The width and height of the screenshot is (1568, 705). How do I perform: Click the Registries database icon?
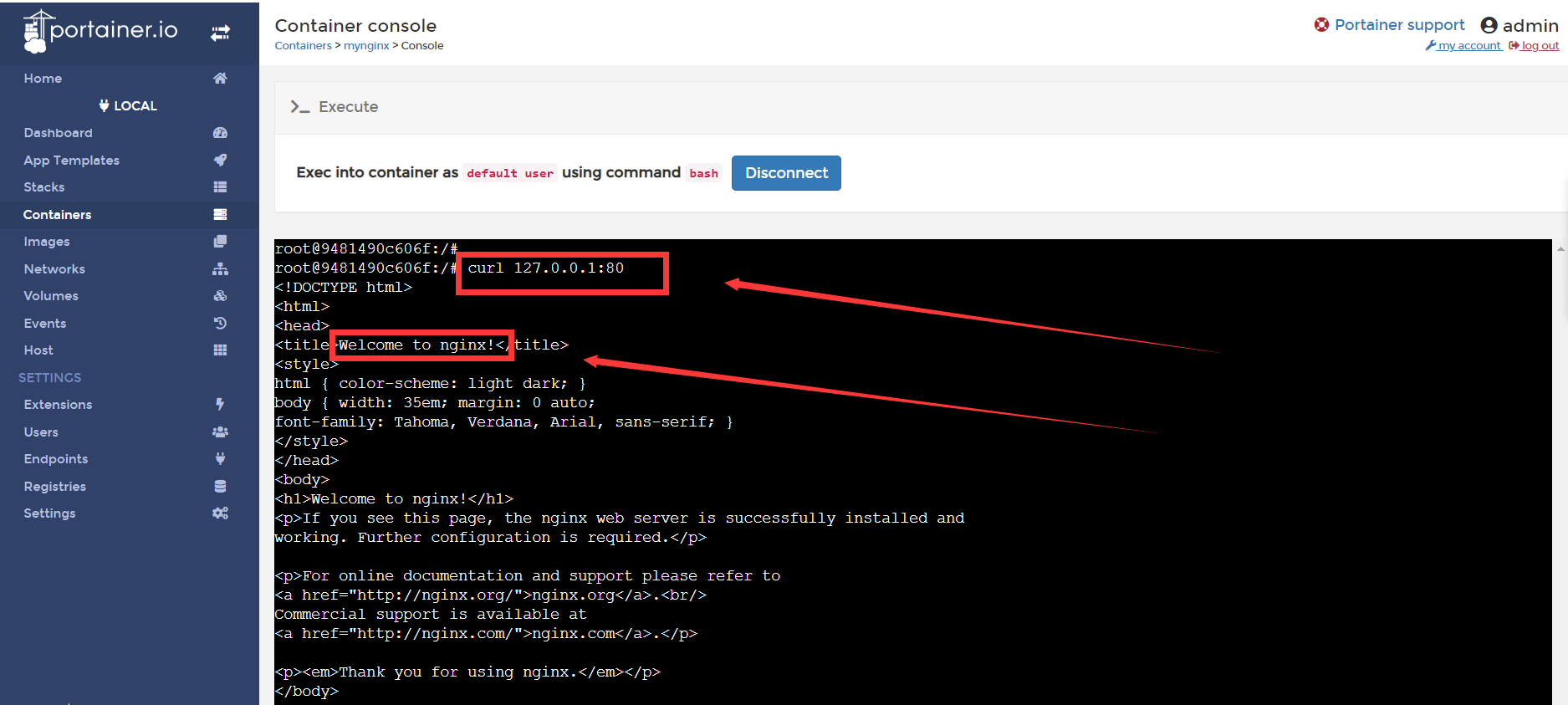[x=220, y=486]
